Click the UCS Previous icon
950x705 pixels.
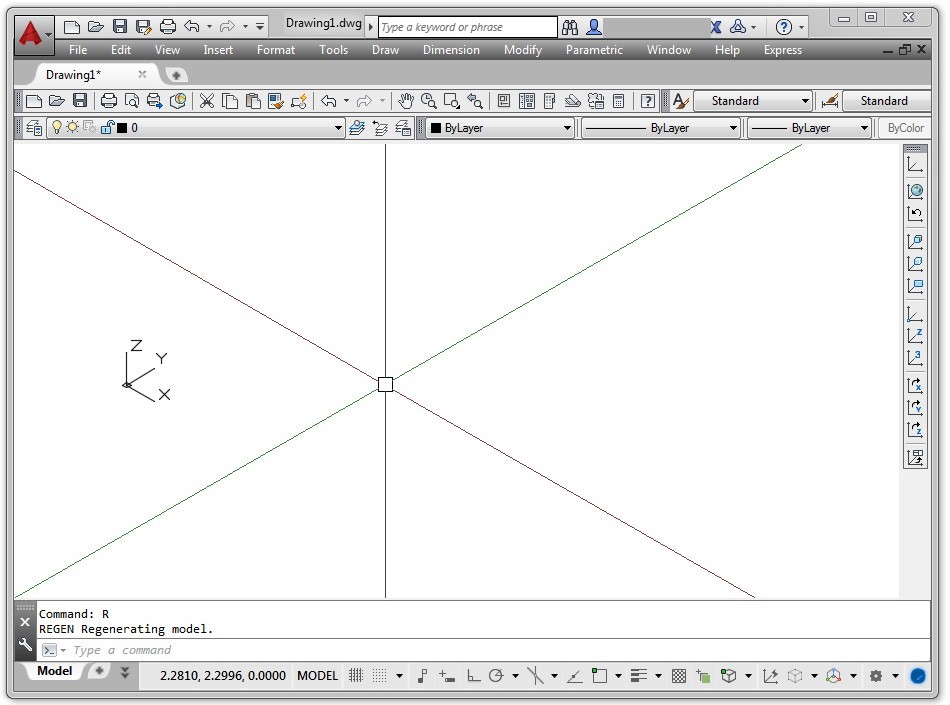915,214
